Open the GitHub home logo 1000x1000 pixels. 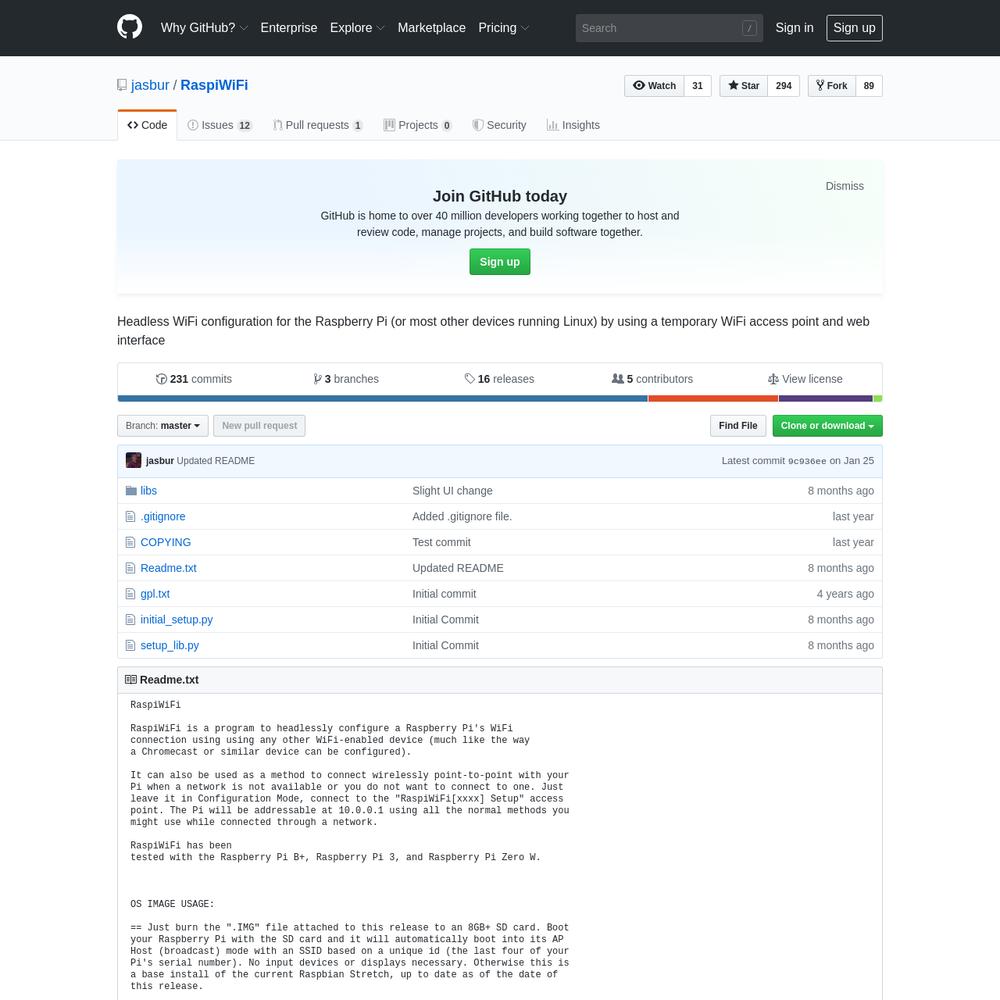click(129, 27)
